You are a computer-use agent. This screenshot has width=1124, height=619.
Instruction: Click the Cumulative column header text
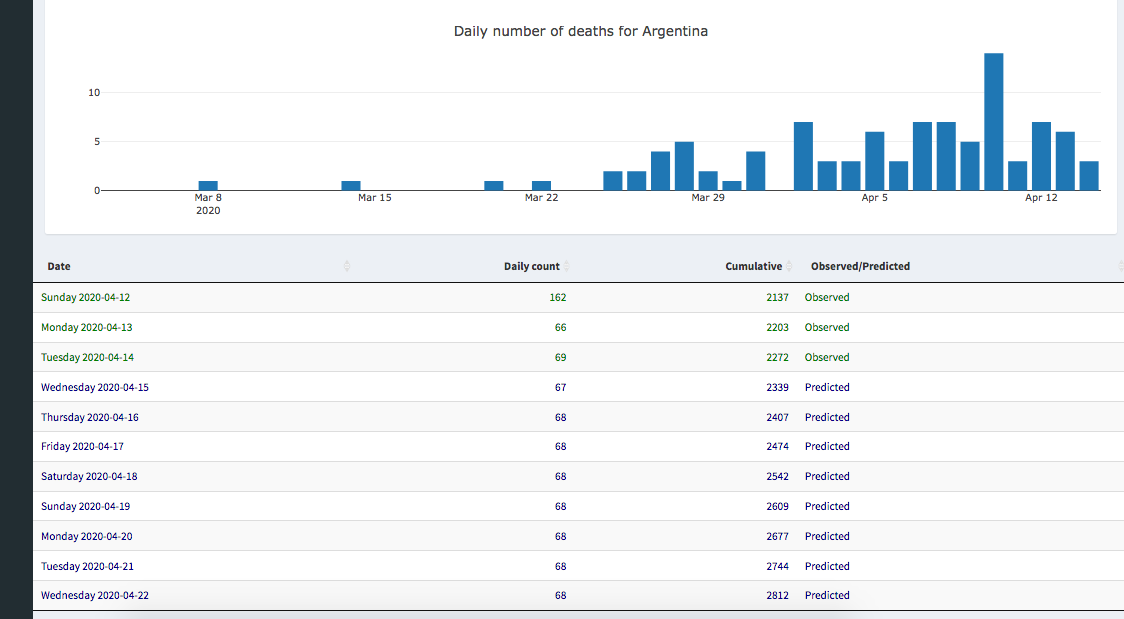pos(753,266)
